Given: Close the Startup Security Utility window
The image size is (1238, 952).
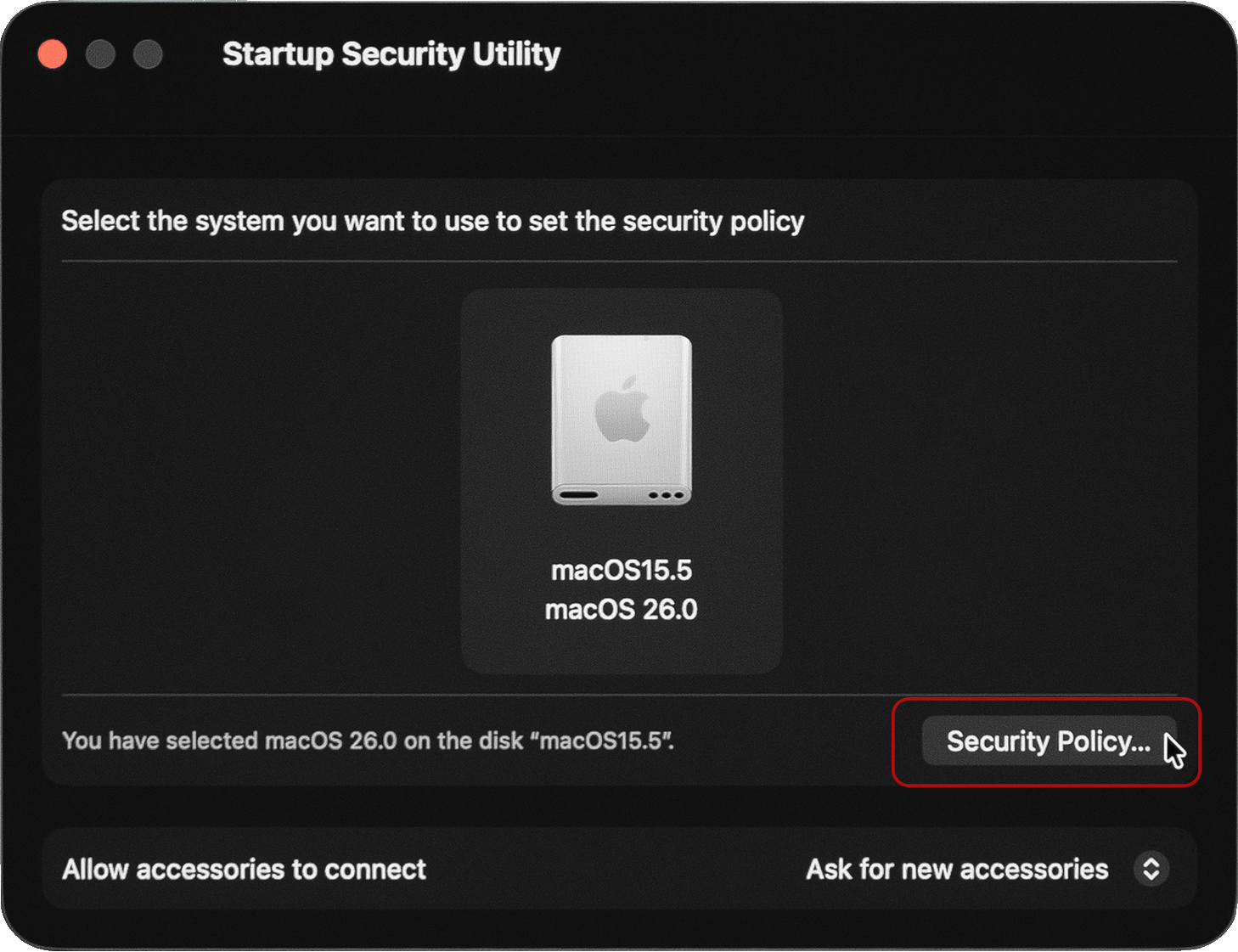Looking at the screenshot, I should click(53, 54).
